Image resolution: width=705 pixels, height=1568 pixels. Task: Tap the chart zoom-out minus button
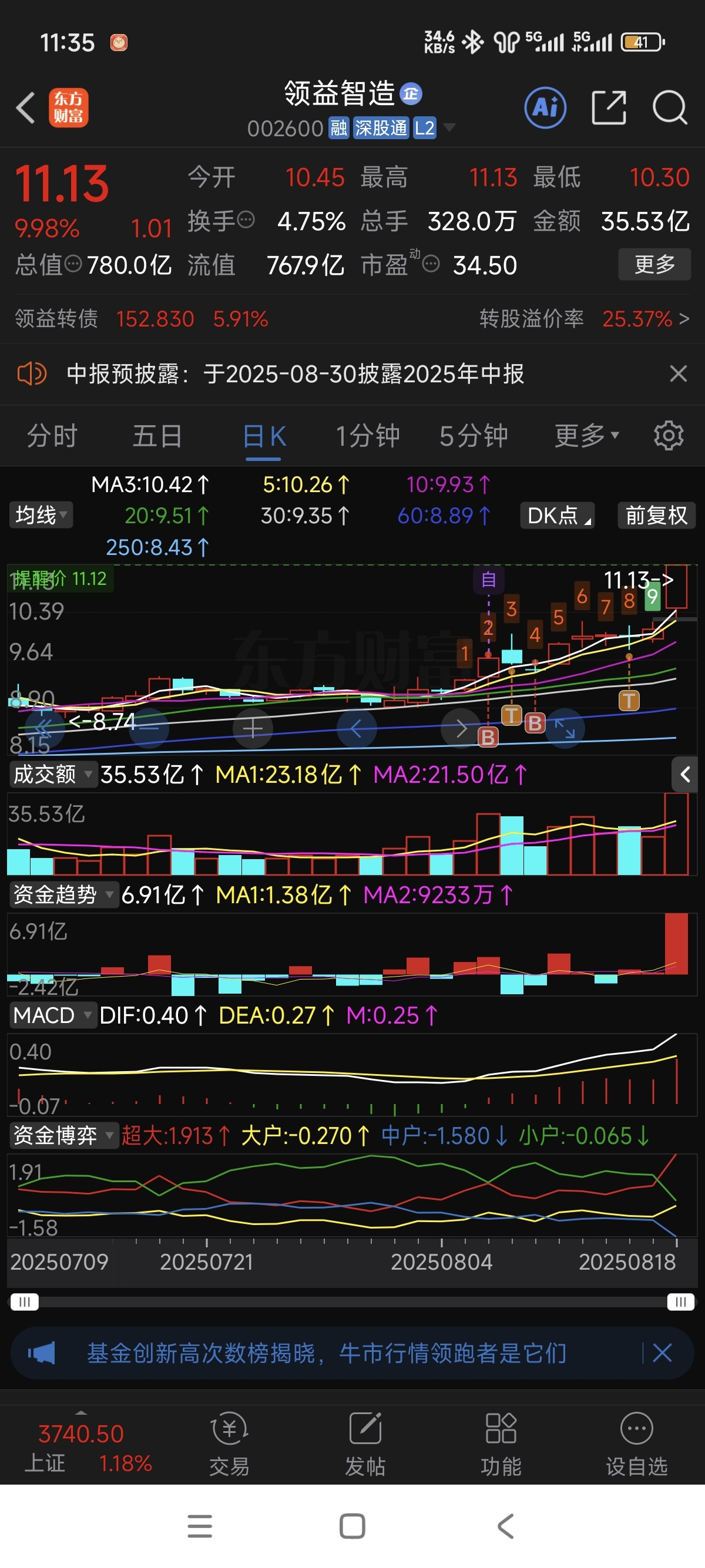coord(148,728)
